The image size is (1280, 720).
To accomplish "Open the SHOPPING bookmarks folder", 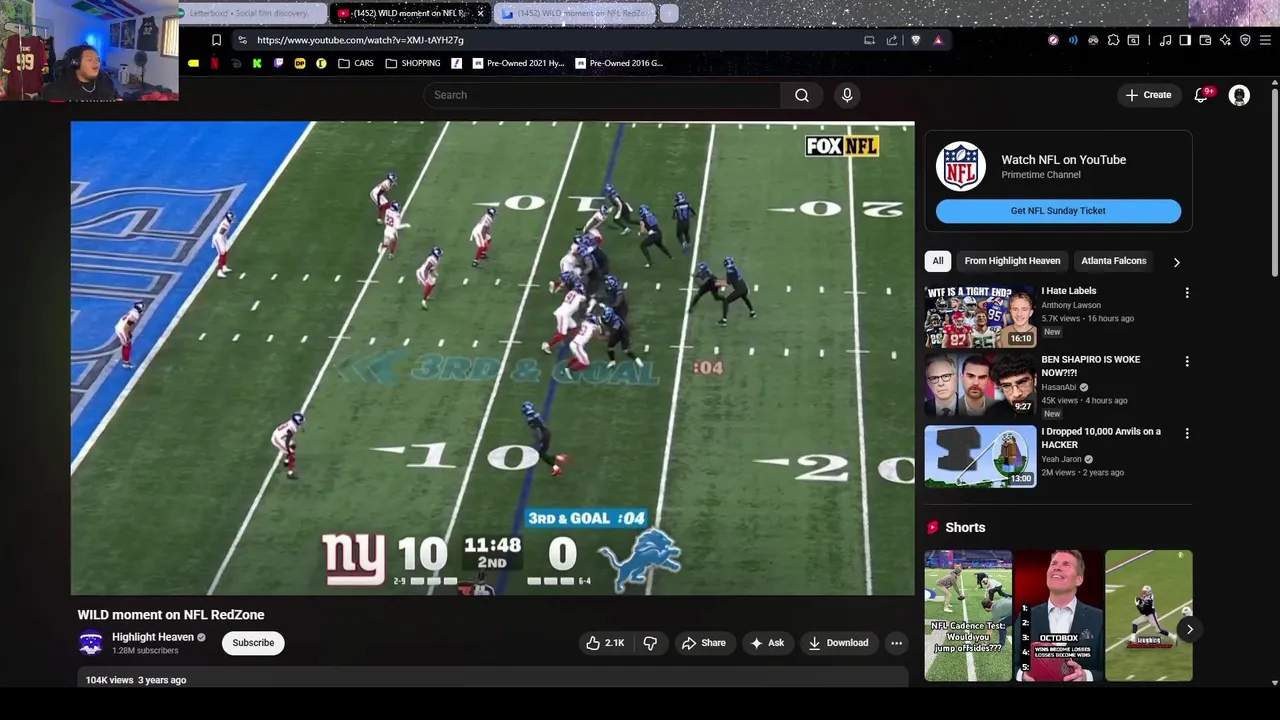I will pyautogui.click(x=413, y=63).
